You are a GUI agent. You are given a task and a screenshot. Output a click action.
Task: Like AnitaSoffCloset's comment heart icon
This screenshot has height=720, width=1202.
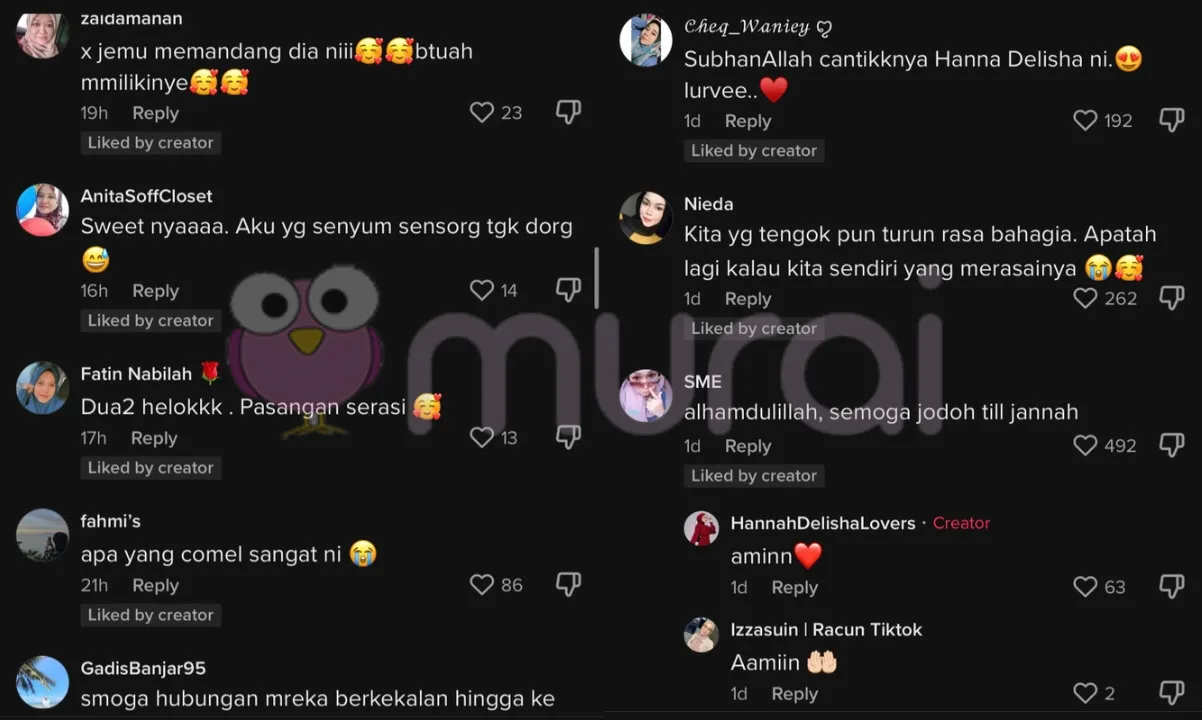(482, 290)
